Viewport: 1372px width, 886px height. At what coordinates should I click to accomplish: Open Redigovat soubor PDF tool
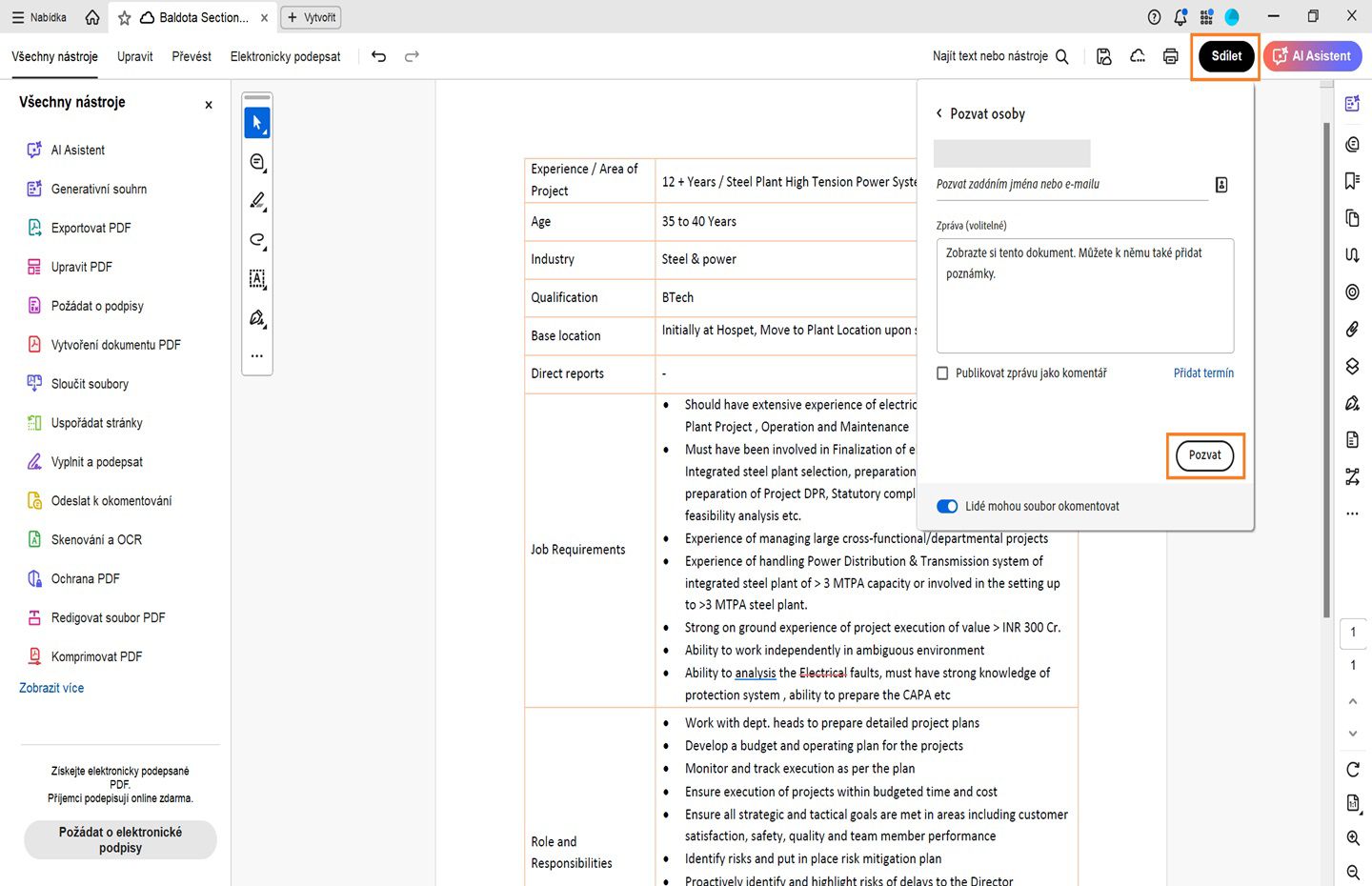point(96,618)
